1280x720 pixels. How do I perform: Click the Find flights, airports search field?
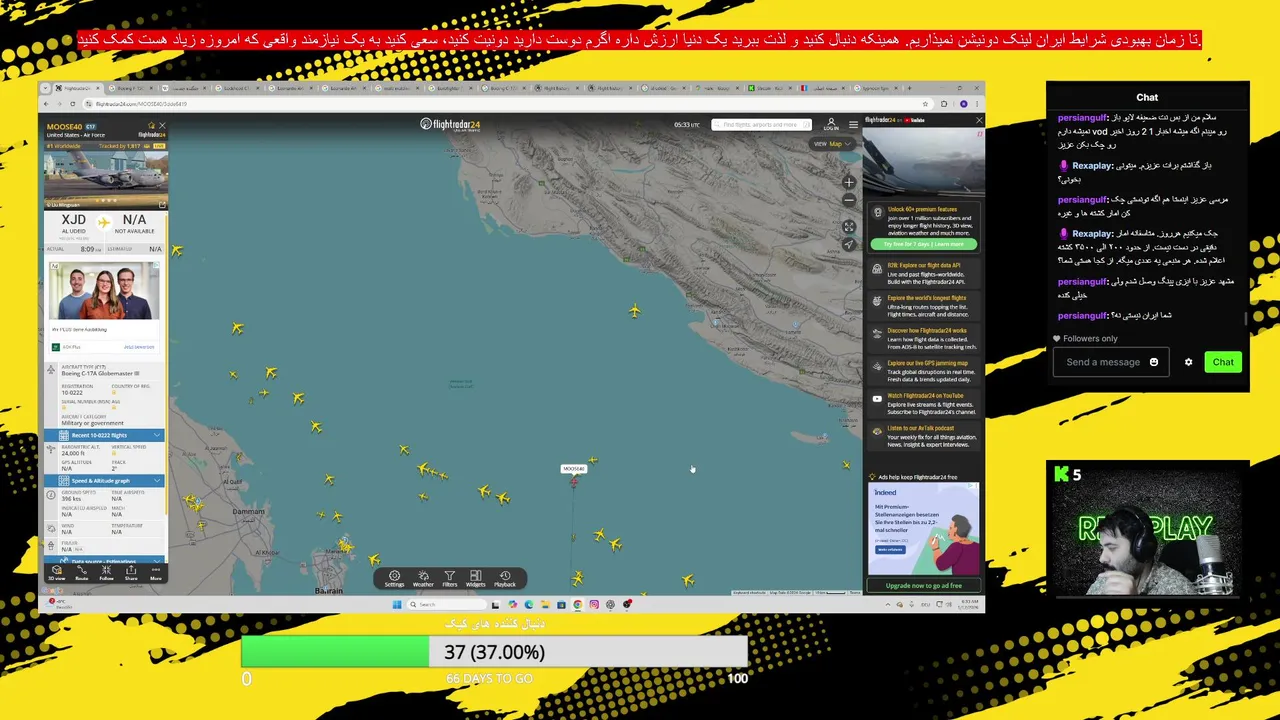(x=761, y=125)
